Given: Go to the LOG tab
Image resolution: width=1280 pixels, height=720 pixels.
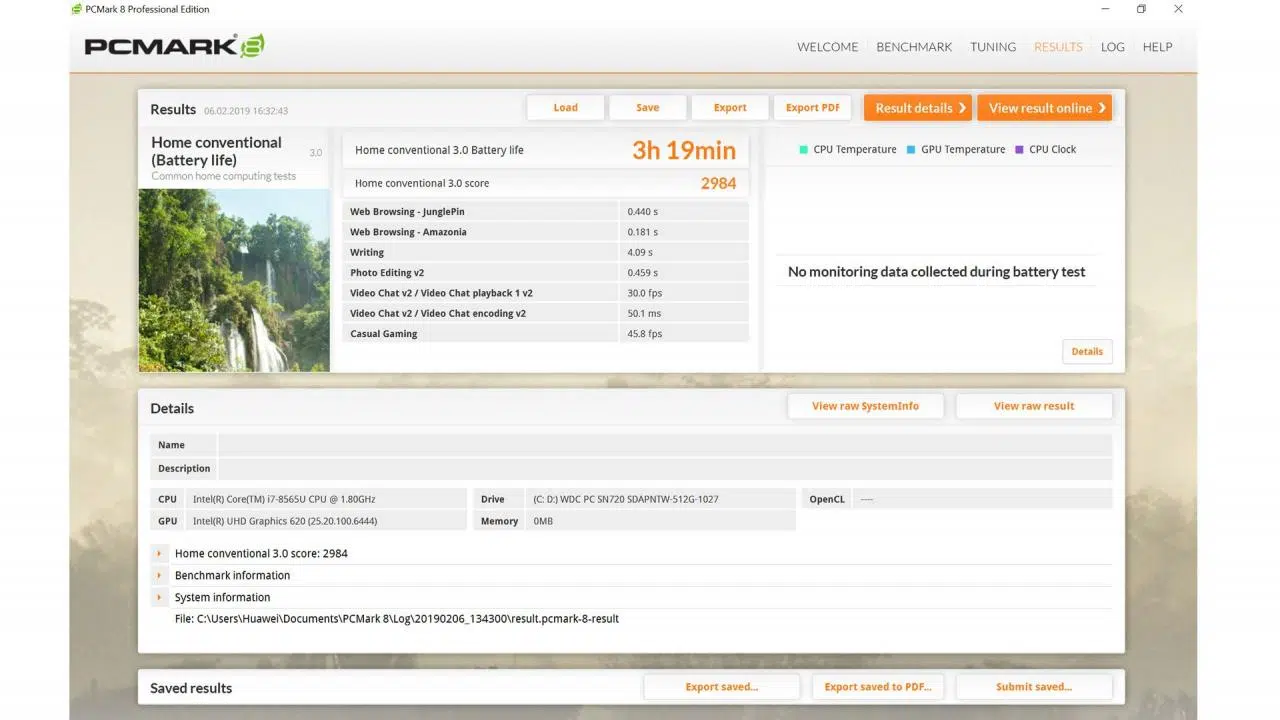Looking at the screenshot, I should [1113, 47].
